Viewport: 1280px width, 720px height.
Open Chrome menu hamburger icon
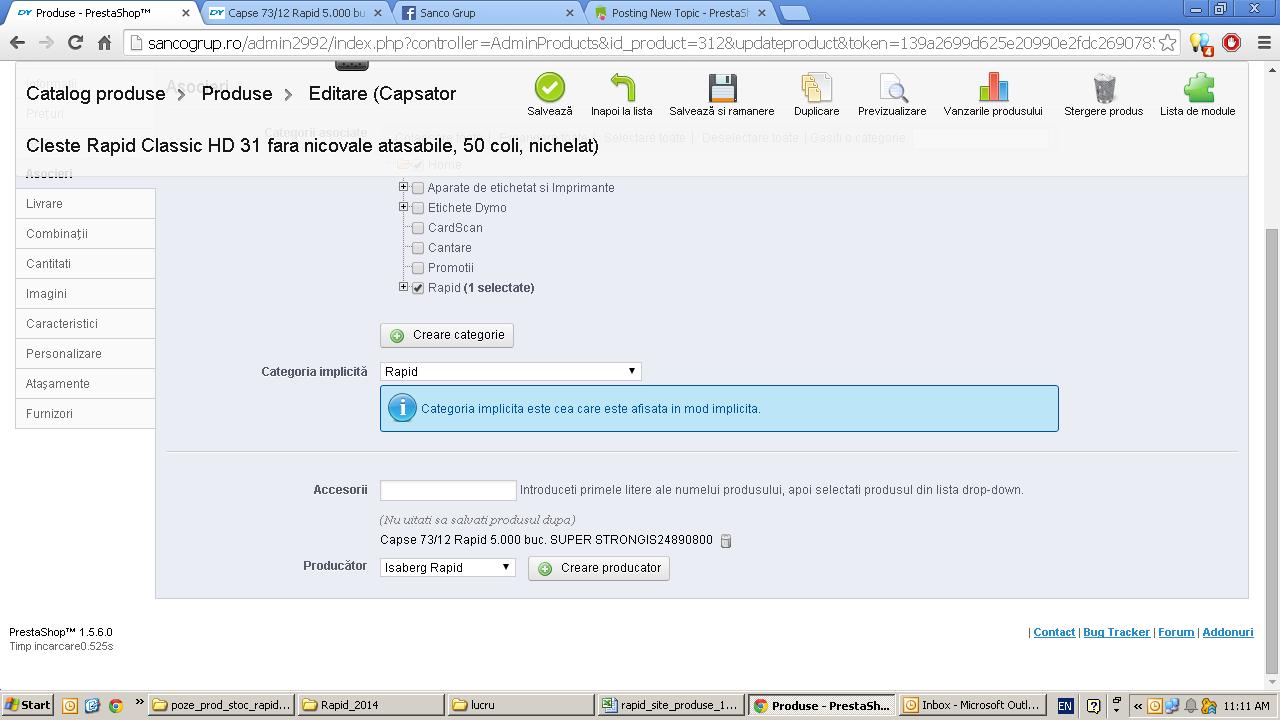[x=1262, y=43]
